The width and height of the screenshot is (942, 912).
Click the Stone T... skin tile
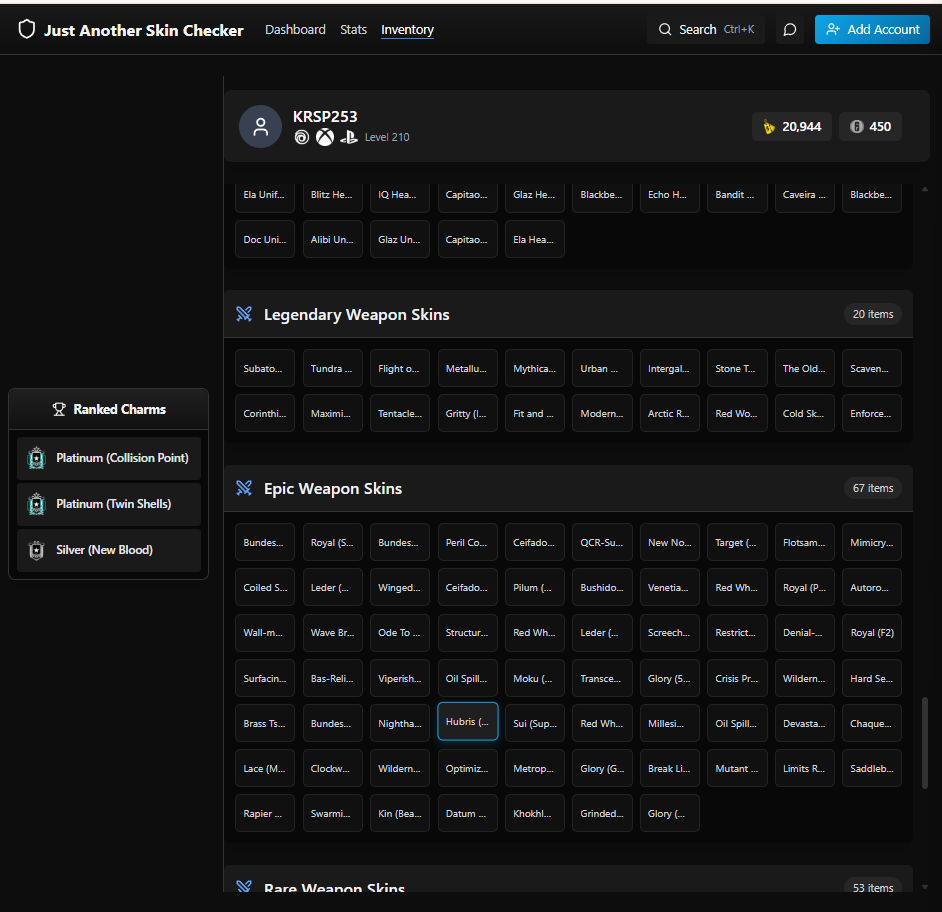tap(737, 368)
